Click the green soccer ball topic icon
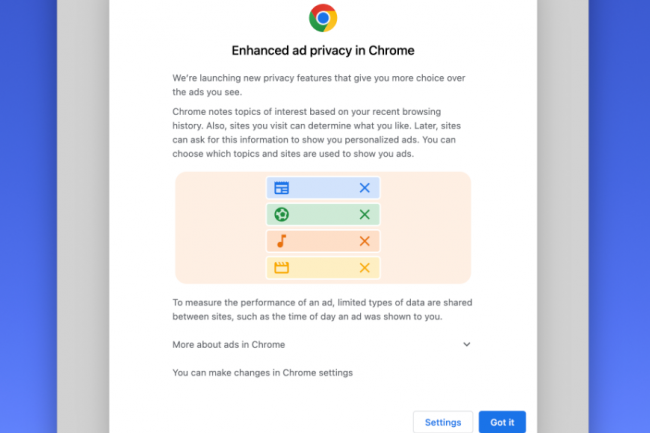The image size is (650, 433). click(x=281, y=214)
